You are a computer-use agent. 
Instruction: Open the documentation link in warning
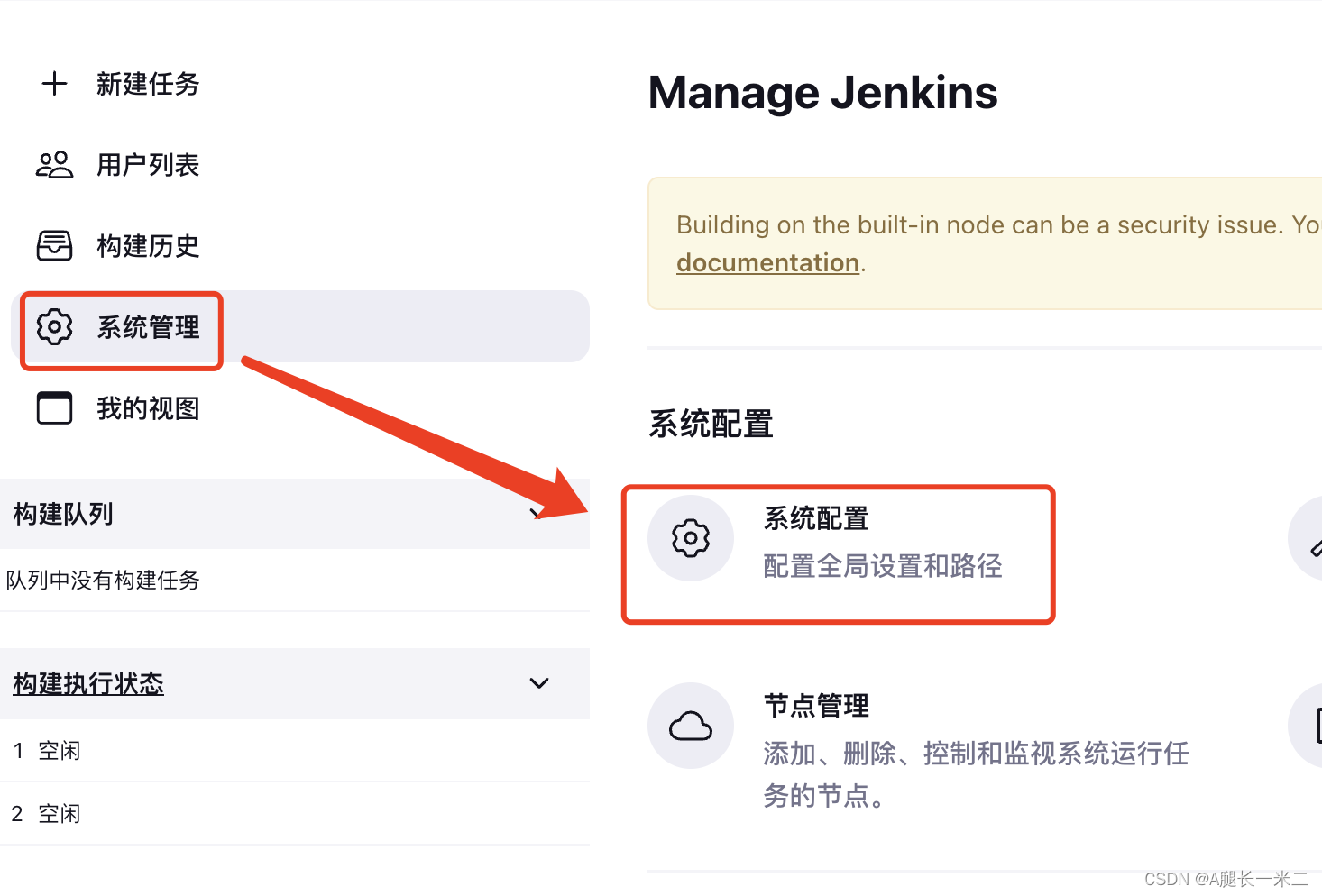767,262
